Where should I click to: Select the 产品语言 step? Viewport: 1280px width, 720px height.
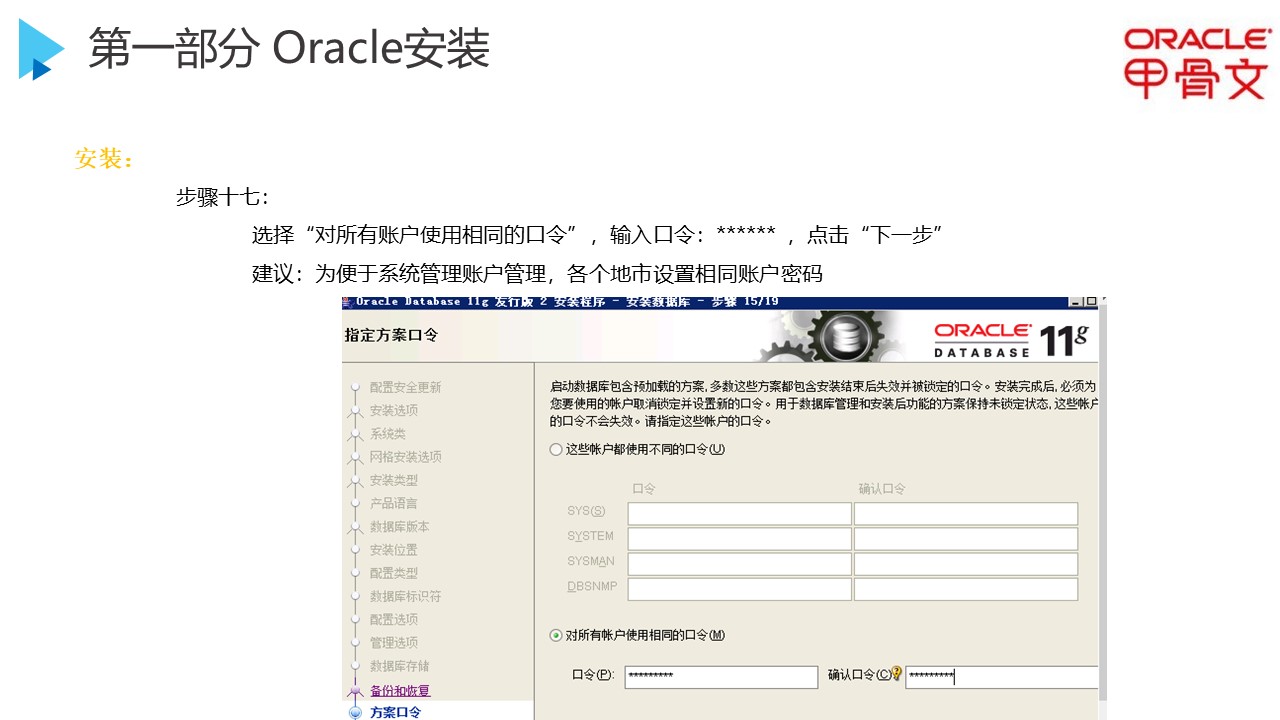pyautogui.click(x=394, y=503)
